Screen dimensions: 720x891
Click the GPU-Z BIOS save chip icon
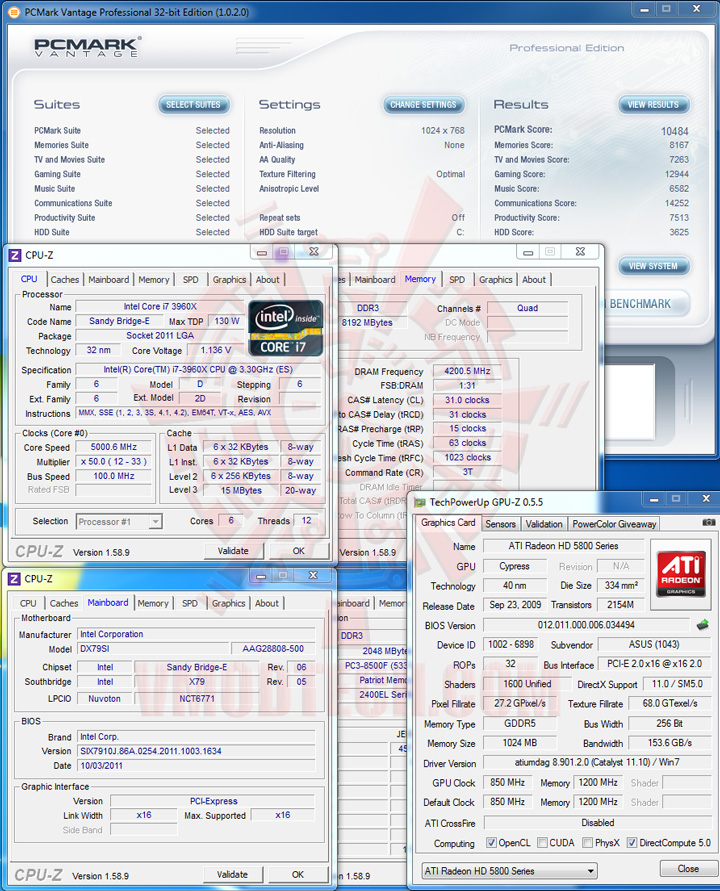coord(702,625)
